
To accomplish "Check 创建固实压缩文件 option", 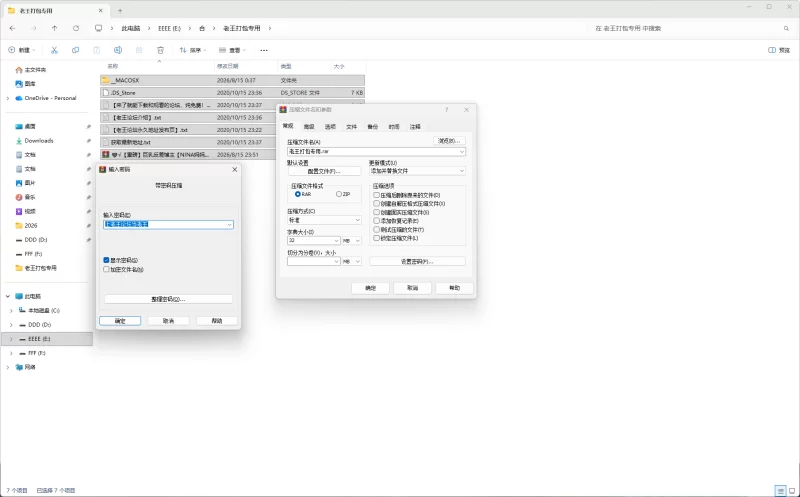I will (377, 212).
